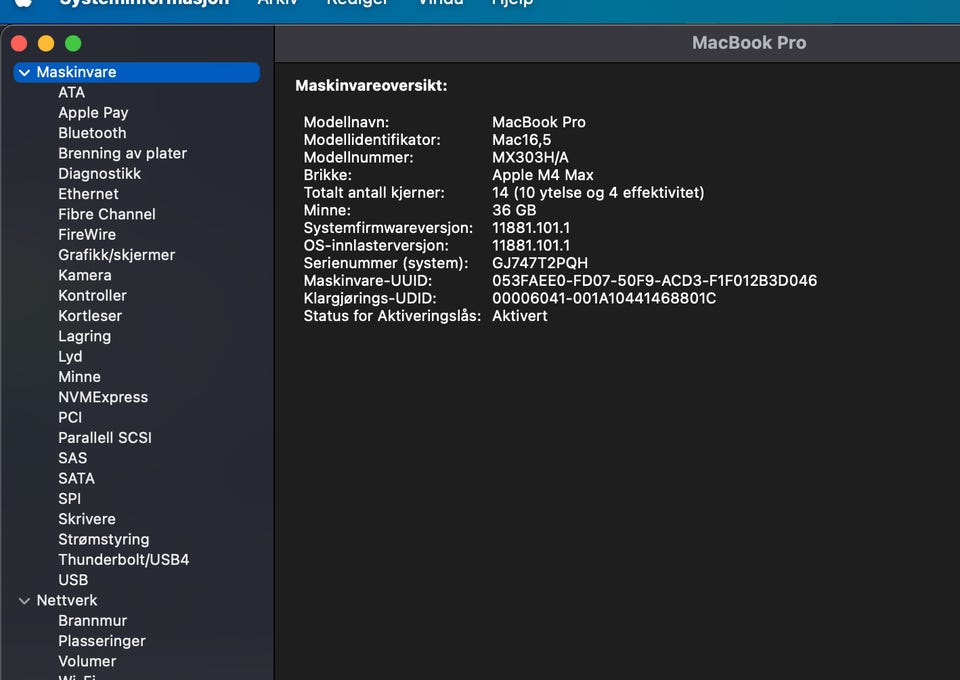Select Lagring in the sidebar
Viewport: 960px width, 680px height.
pyautogui.click(x=84, y=336)
